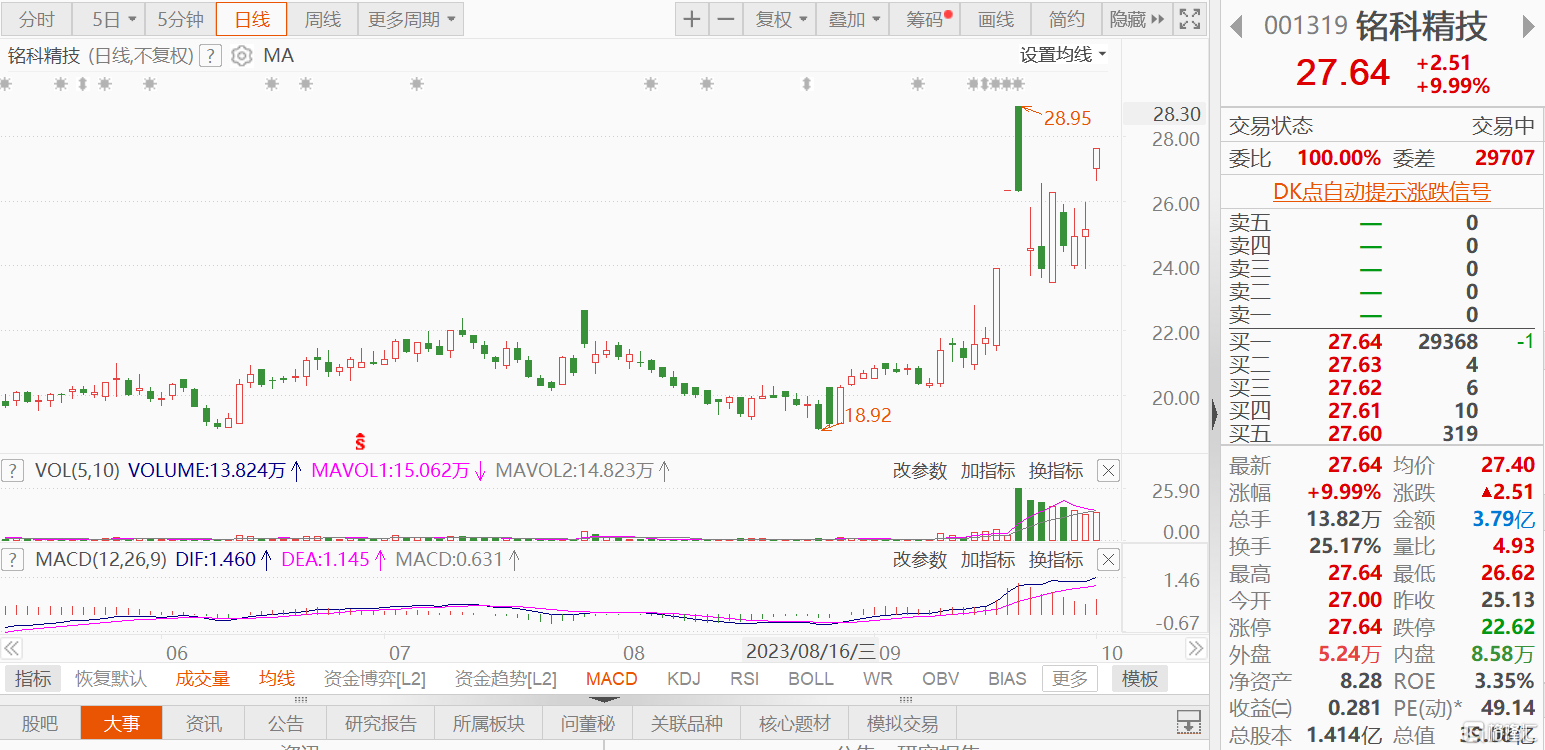The width and height of the screenshot is (1545, 750).
Task: Toggle 资金趋势[L2] indicator
Action: coord(506,679)
